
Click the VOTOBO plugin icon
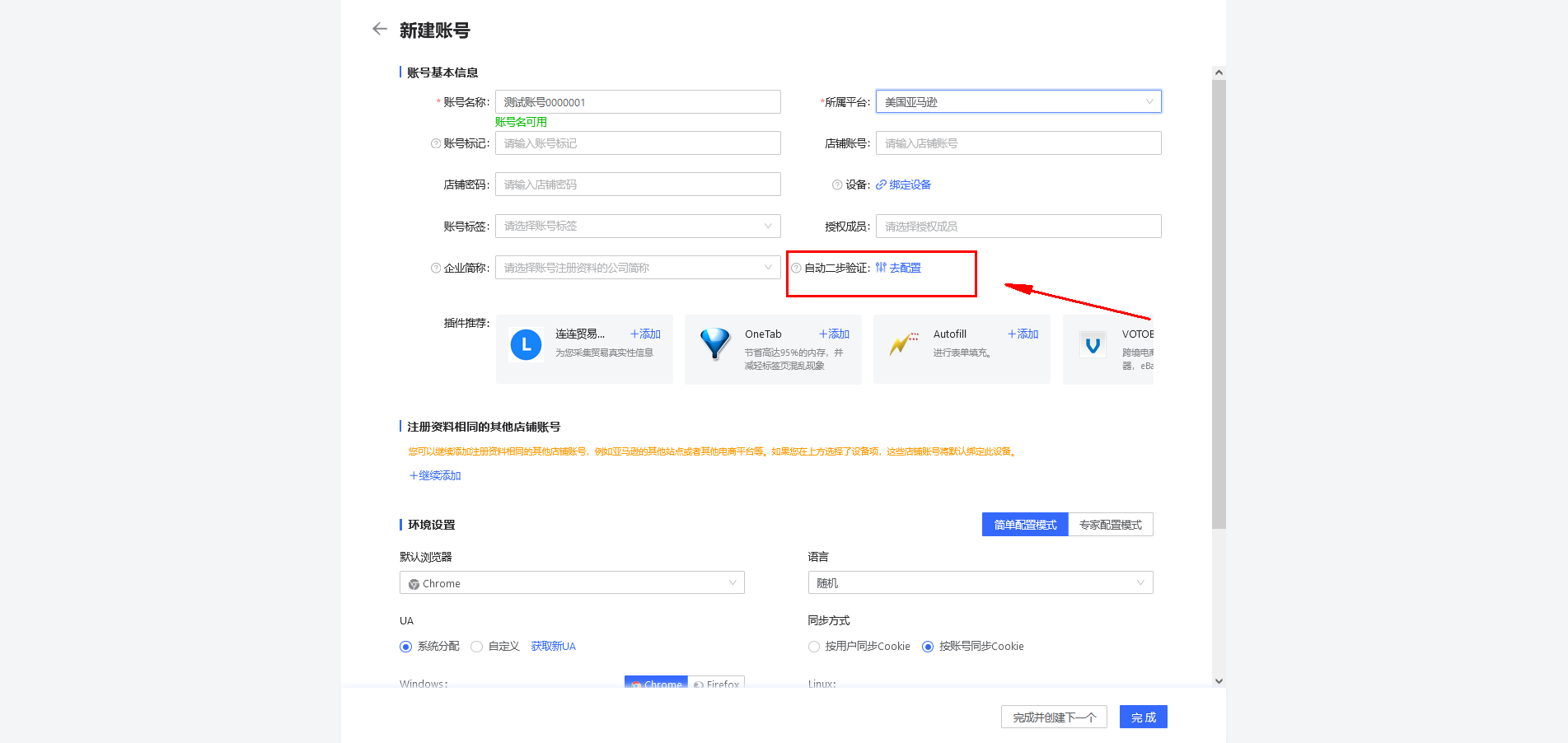tap(1093, 344)
